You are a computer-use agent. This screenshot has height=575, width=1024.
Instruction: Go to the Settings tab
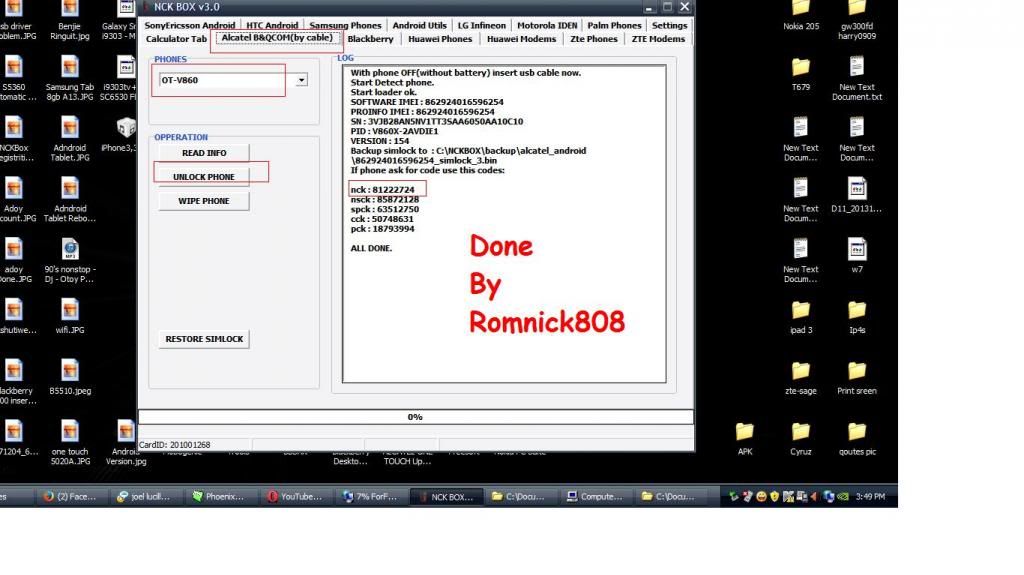tap(669, 25)
